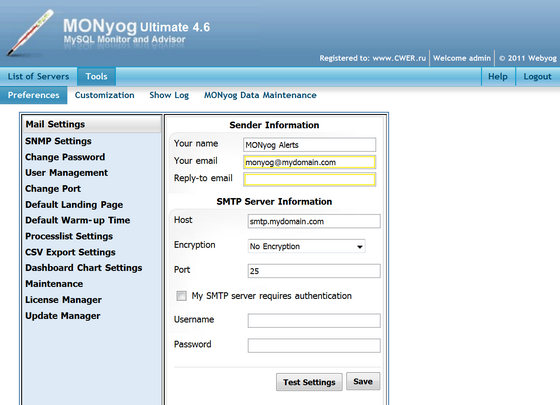Click the Logout link
The image size is (560, 405).
(537, 76)
